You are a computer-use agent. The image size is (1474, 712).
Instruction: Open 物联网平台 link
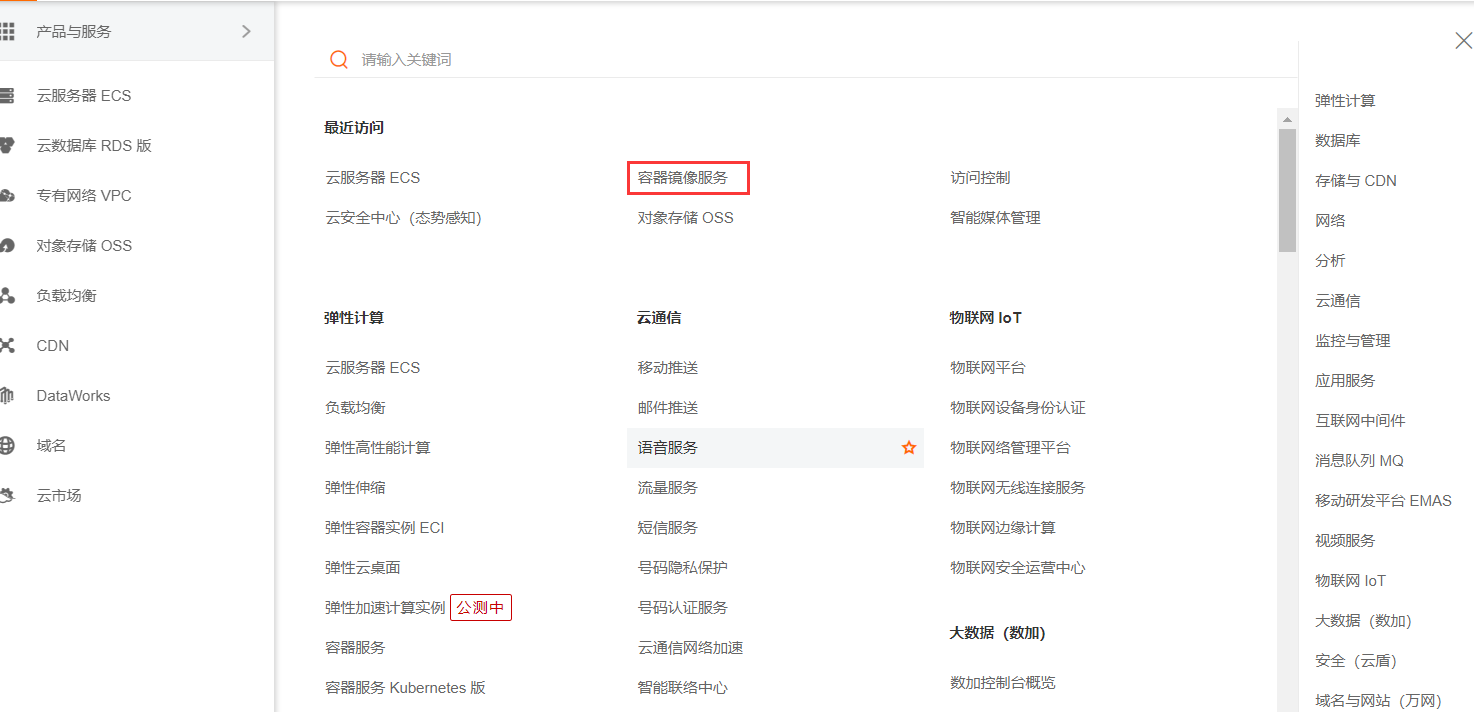pyautogui.click(x=988, y=368)
